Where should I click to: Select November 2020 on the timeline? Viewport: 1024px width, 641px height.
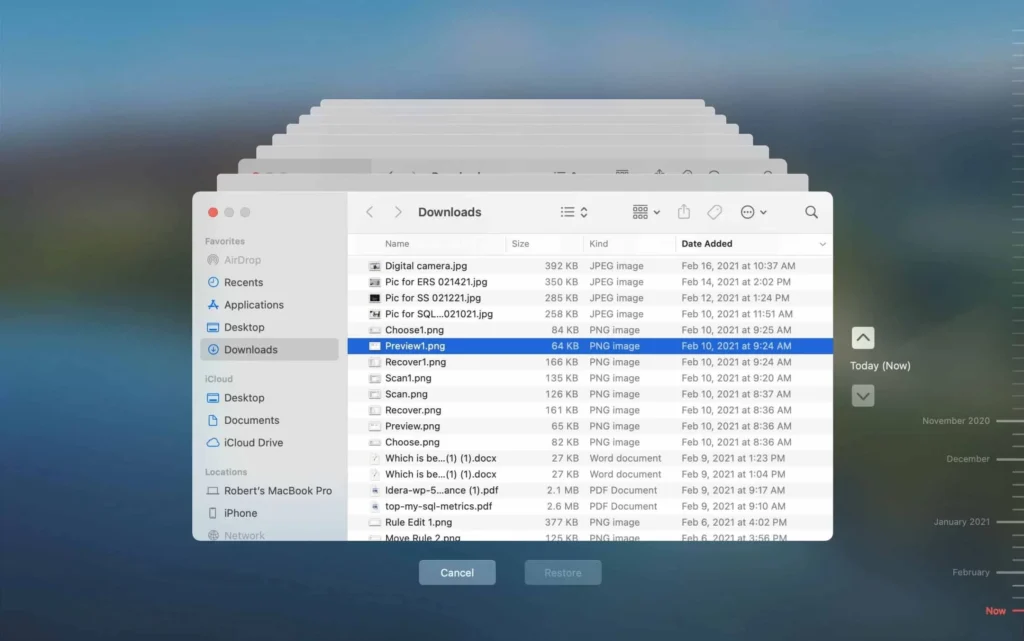[x=955, y=421]
